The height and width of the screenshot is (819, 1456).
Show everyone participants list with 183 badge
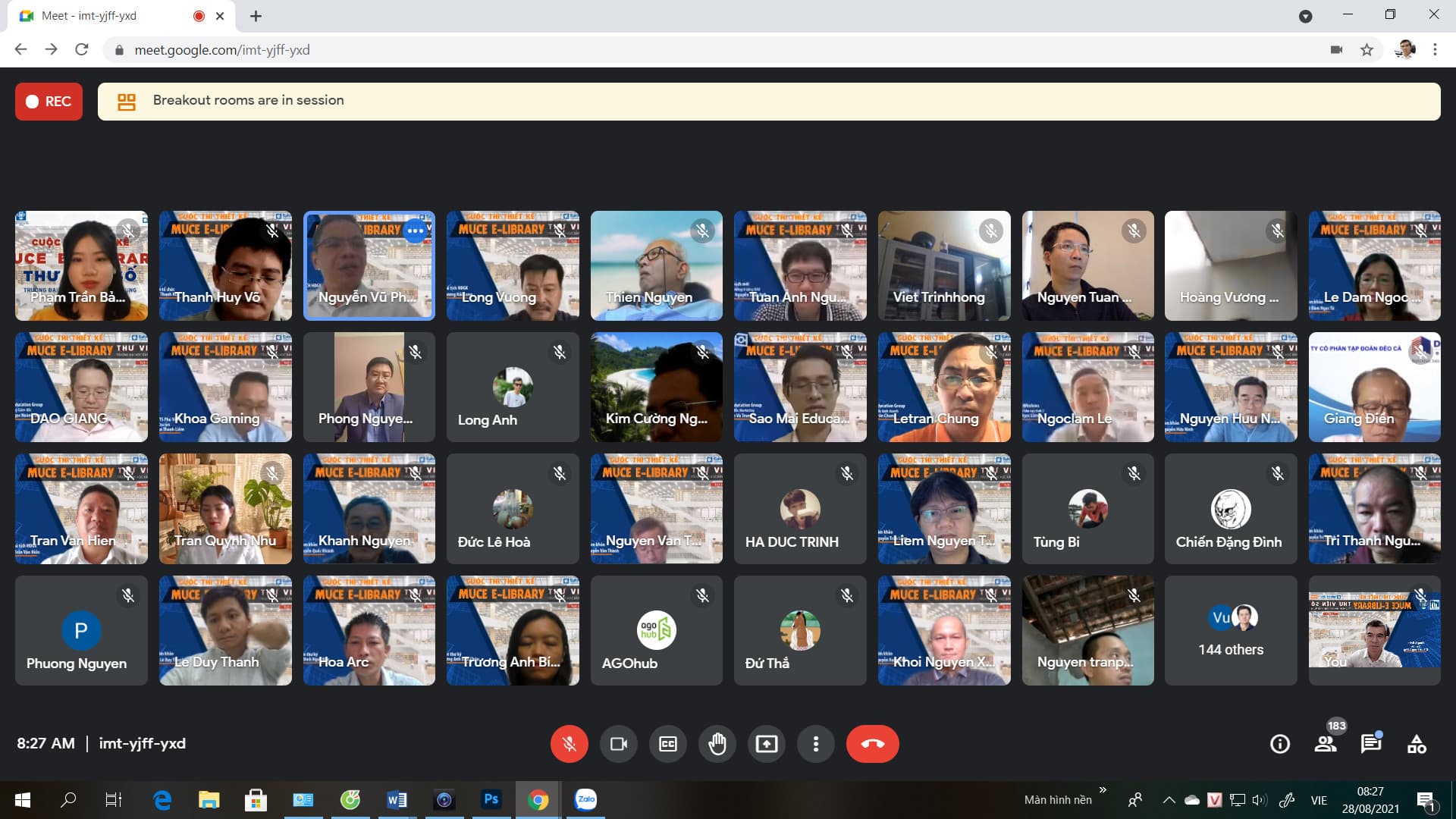[1326, 744]
